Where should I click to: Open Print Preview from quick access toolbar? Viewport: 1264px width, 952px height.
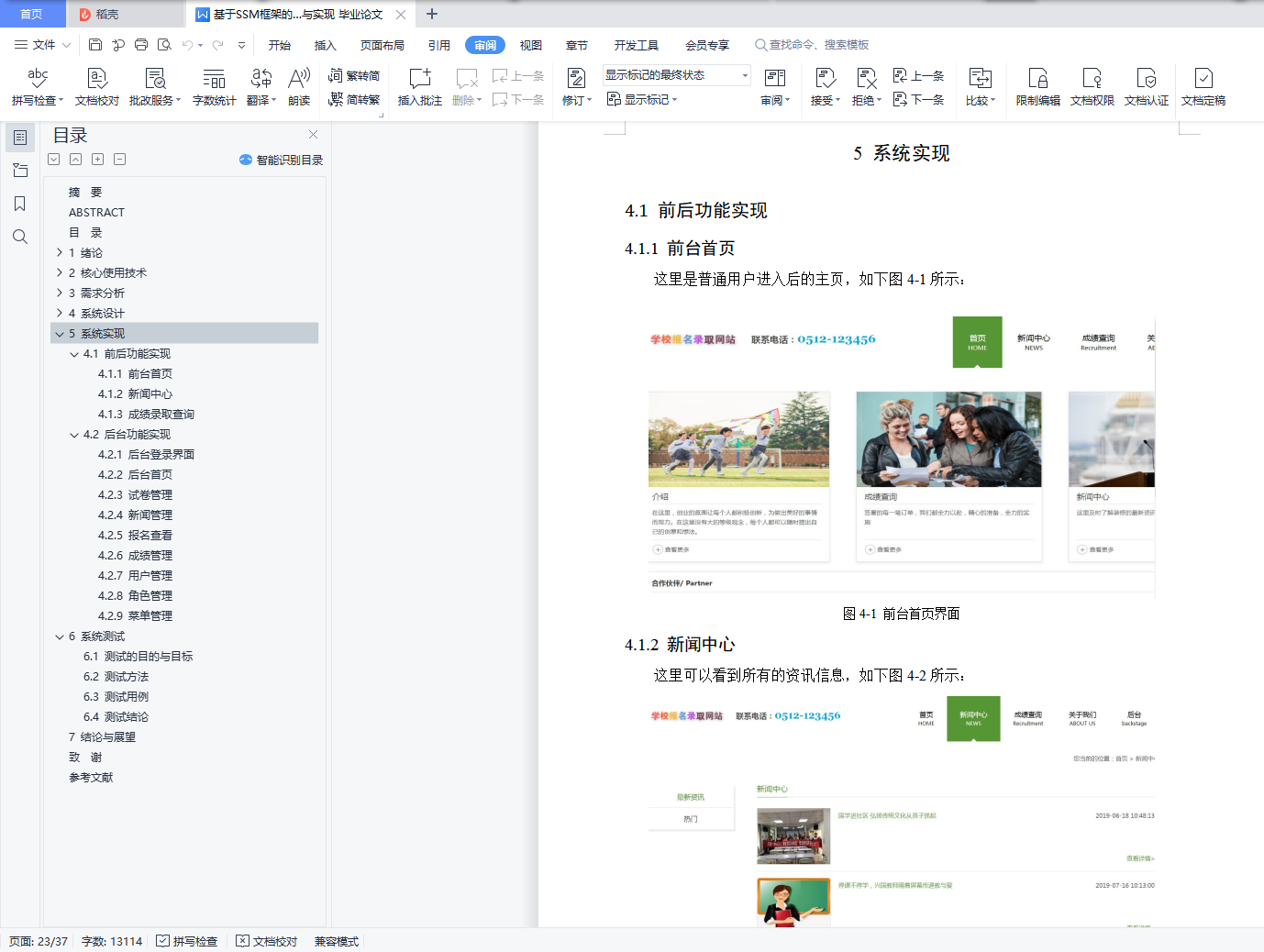point(164,45)
